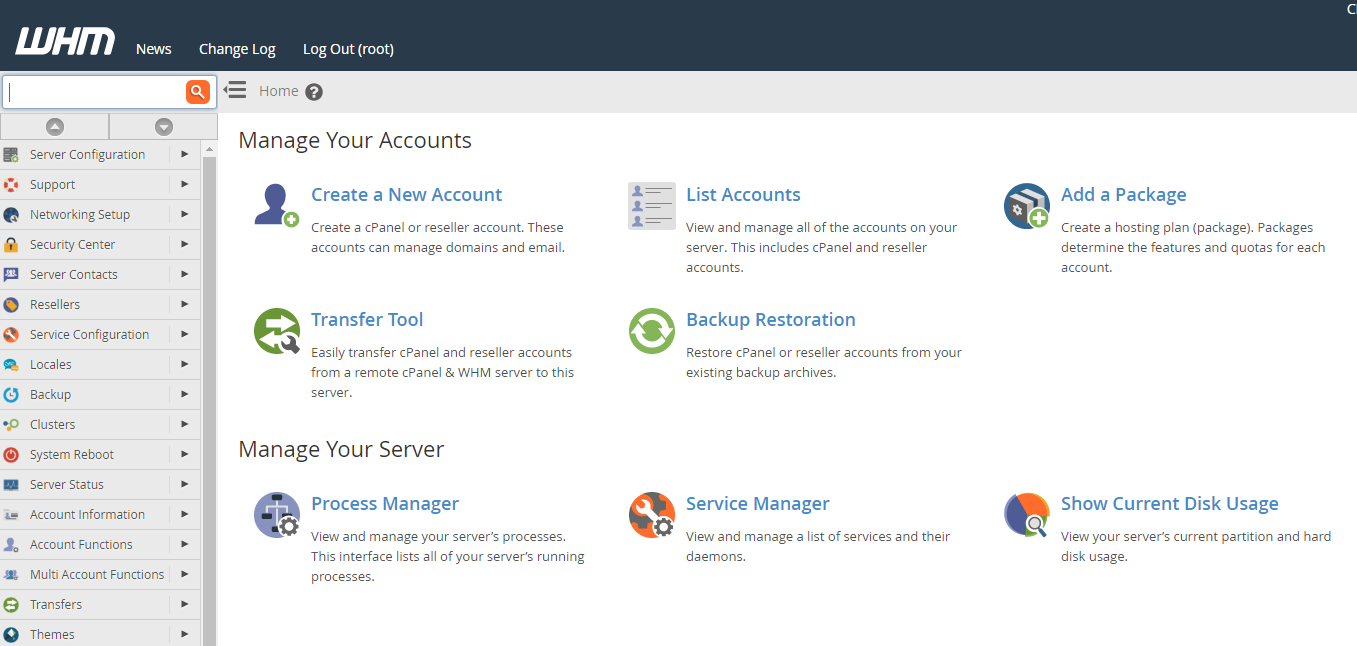1357x646 pixels.
Task: Open the News menu item
Action: [x=154, y=49]
